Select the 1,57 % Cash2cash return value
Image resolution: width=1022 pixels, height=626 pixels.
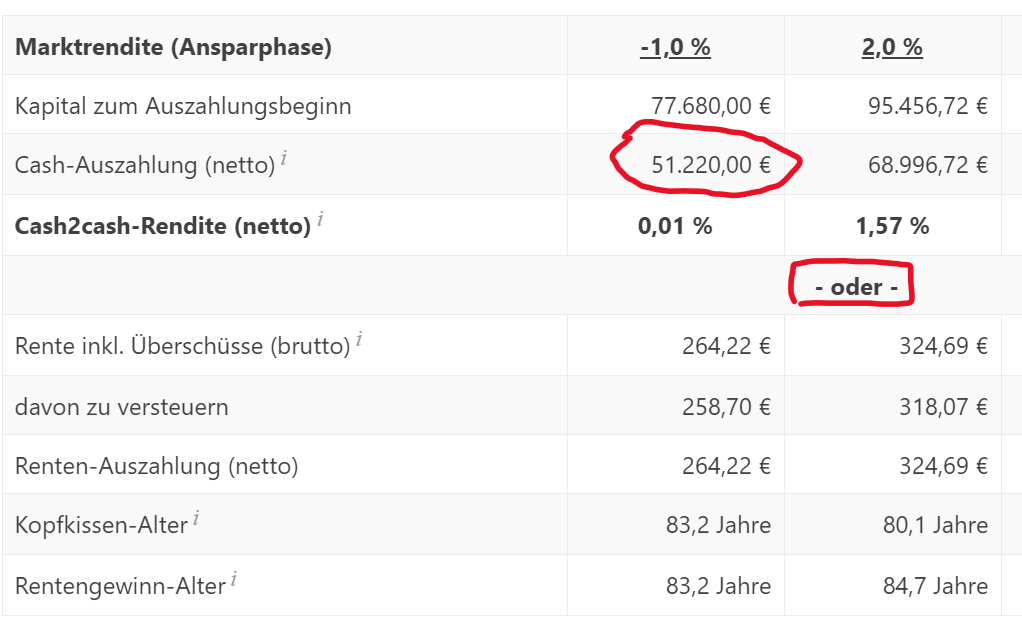click(892, 226)
